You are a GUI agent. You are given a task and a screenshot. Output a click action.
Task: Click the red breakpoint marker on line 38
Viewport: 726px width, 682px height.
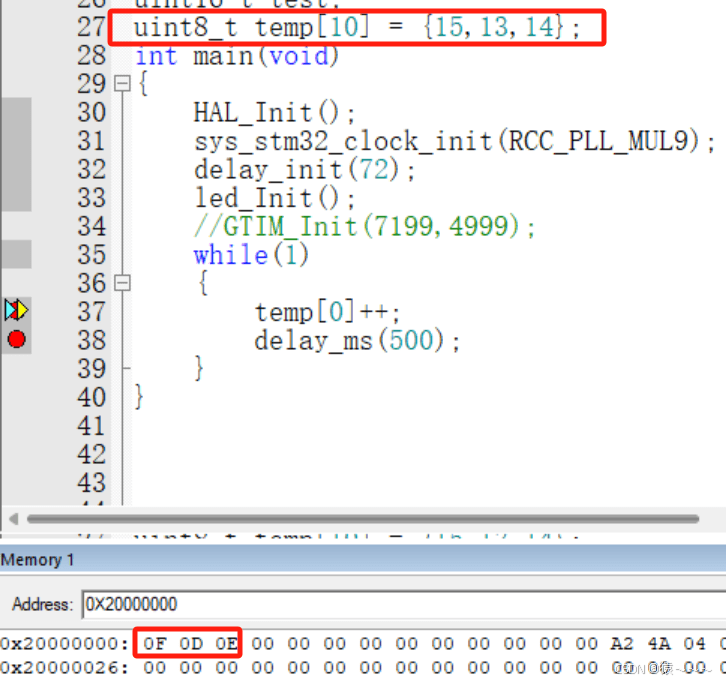tap(16, 340)
